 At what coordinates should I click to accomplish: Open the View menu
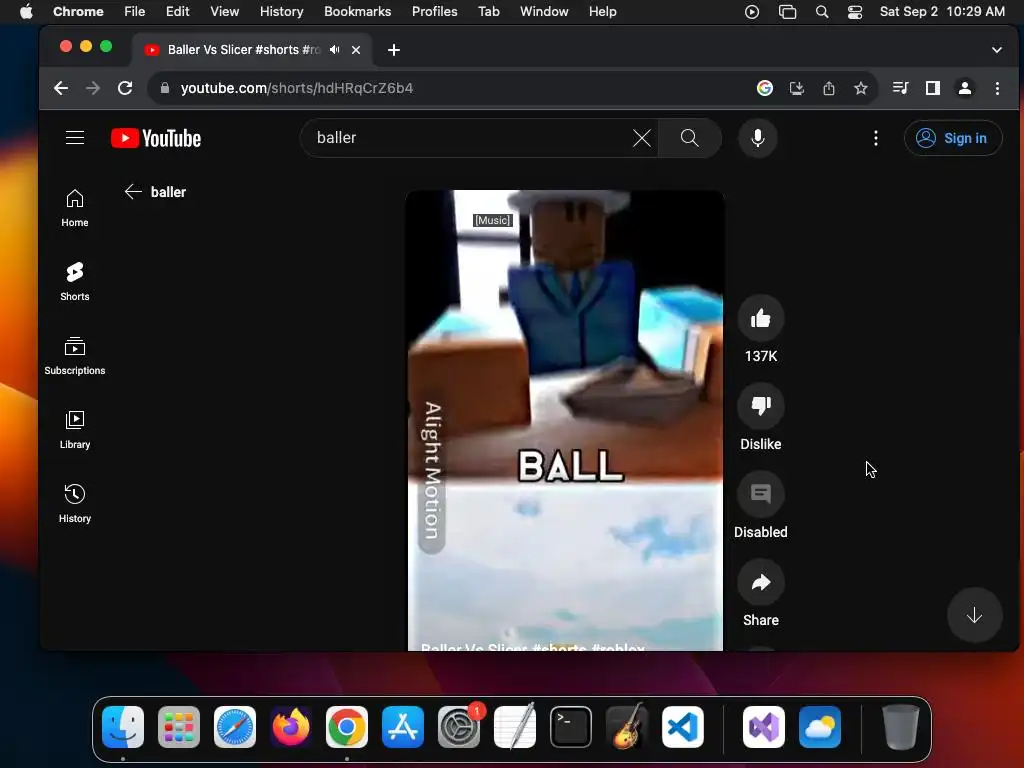(225, 12)
